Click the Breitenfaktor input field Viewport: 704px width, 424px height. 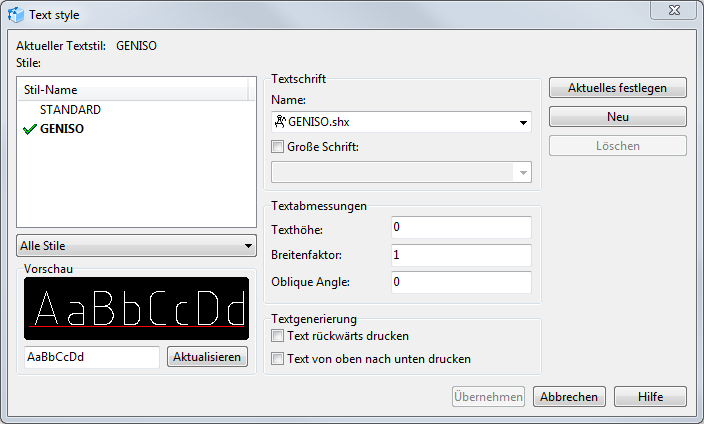pos(461,255)
